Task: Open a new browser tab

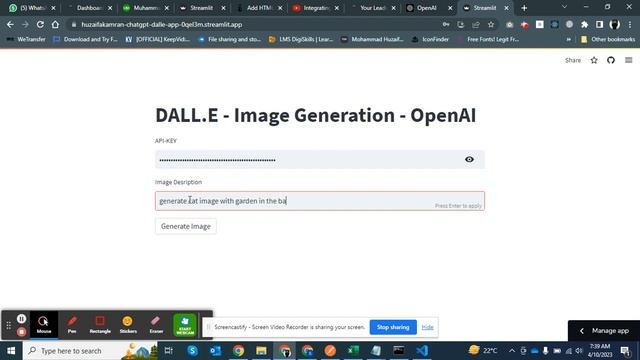Action: click(524, 8)
